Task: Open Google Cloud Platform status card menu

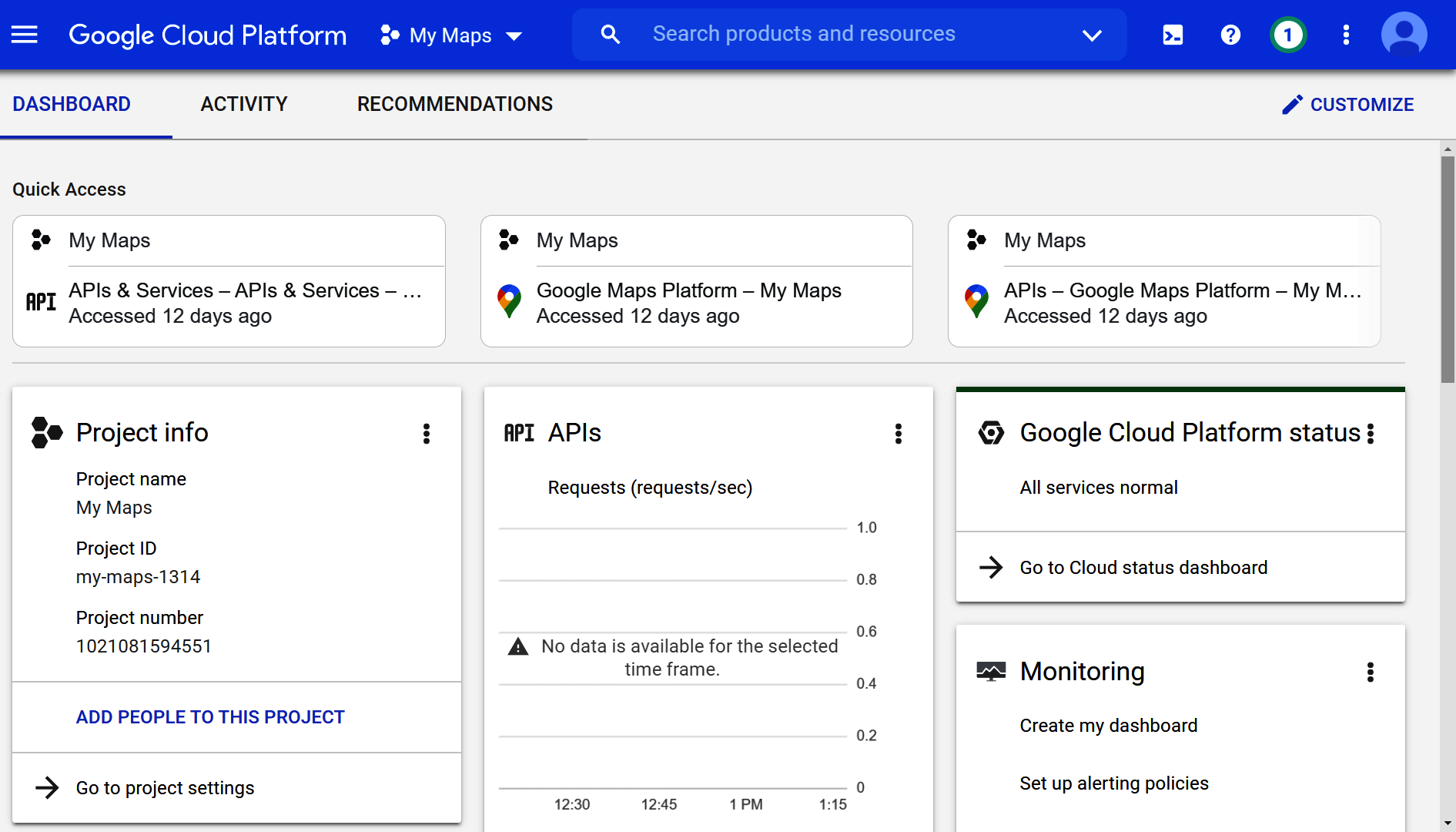Action: tap(1371, 434)
